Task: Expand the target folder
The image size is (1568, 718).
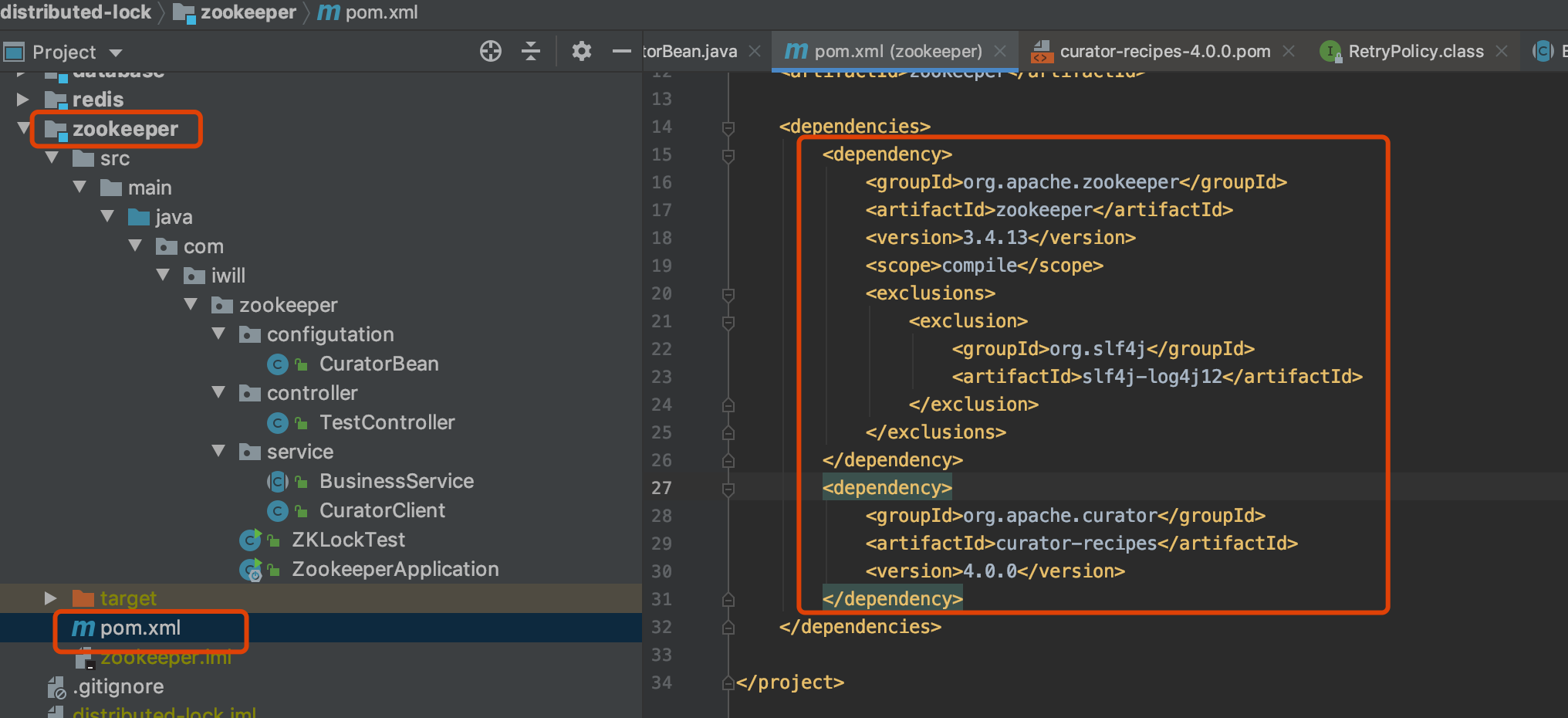Action: pos(51,598)
